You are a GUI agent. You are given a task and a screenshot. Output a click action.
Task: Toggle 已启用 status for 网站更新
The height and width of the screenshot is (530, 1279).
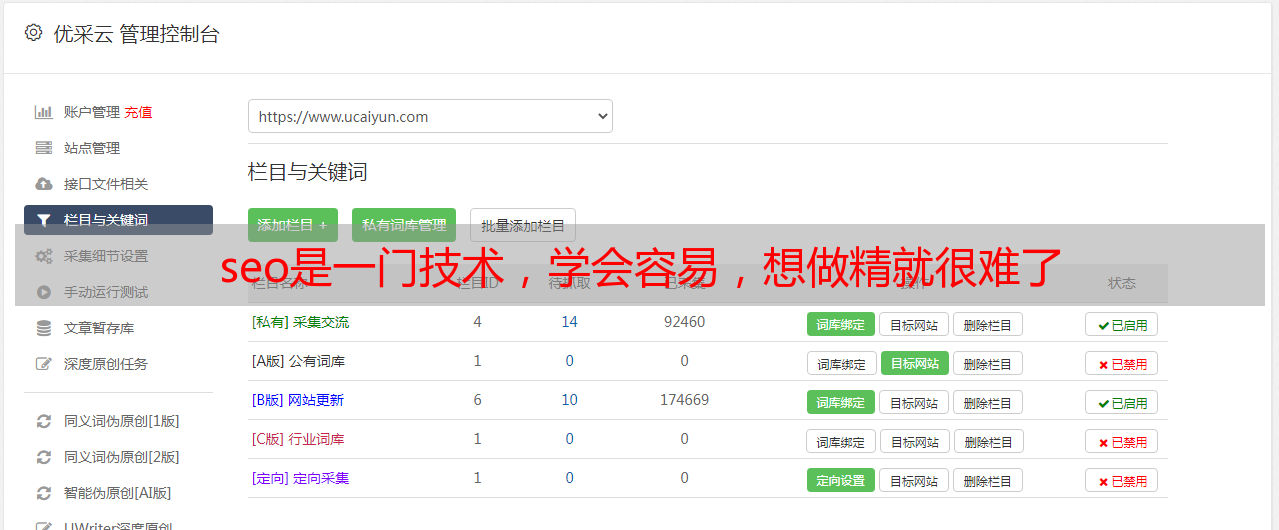pos(1122,402)
